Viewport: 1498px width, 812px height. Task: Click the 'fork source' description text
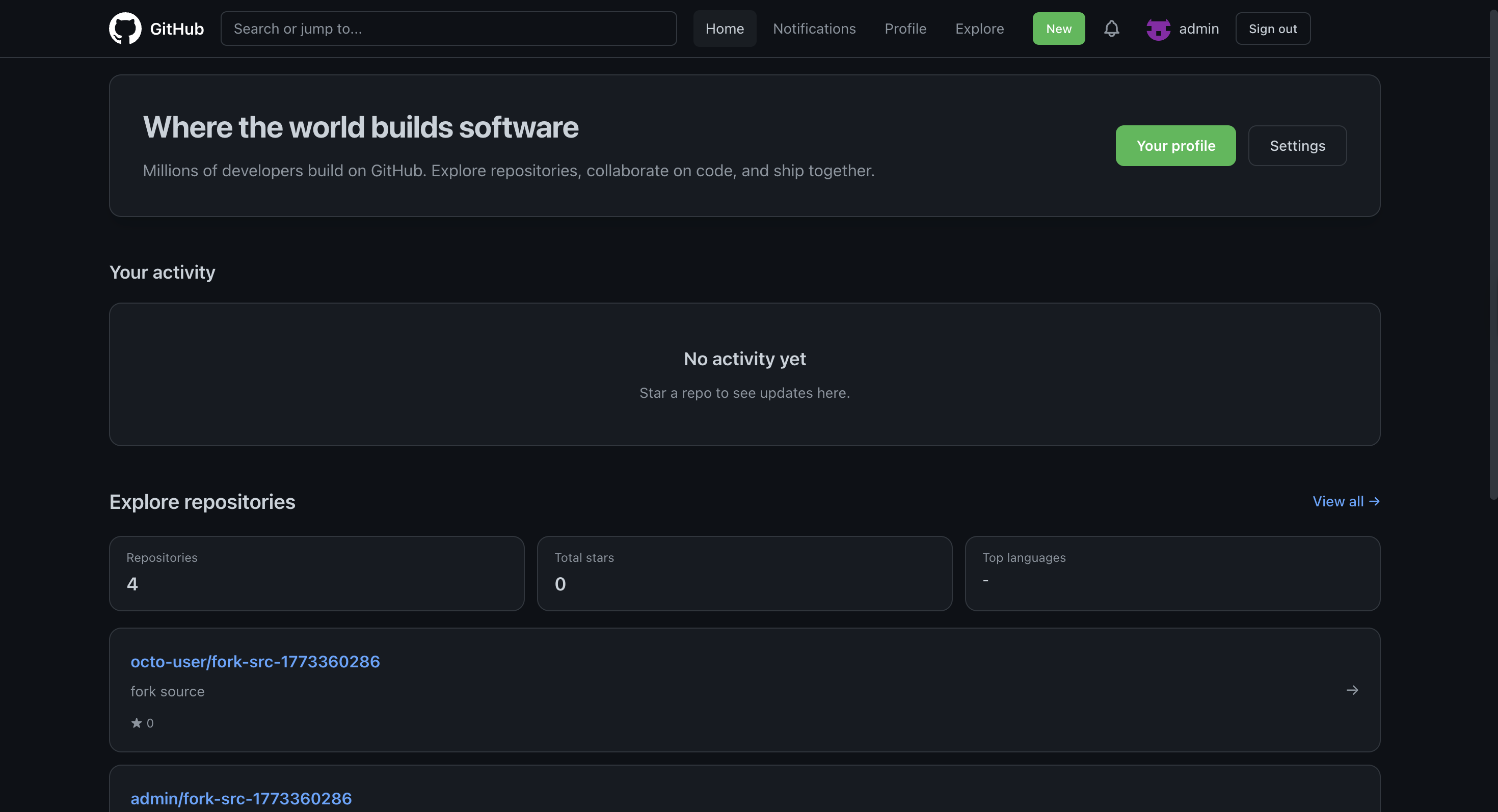point(168,691)
